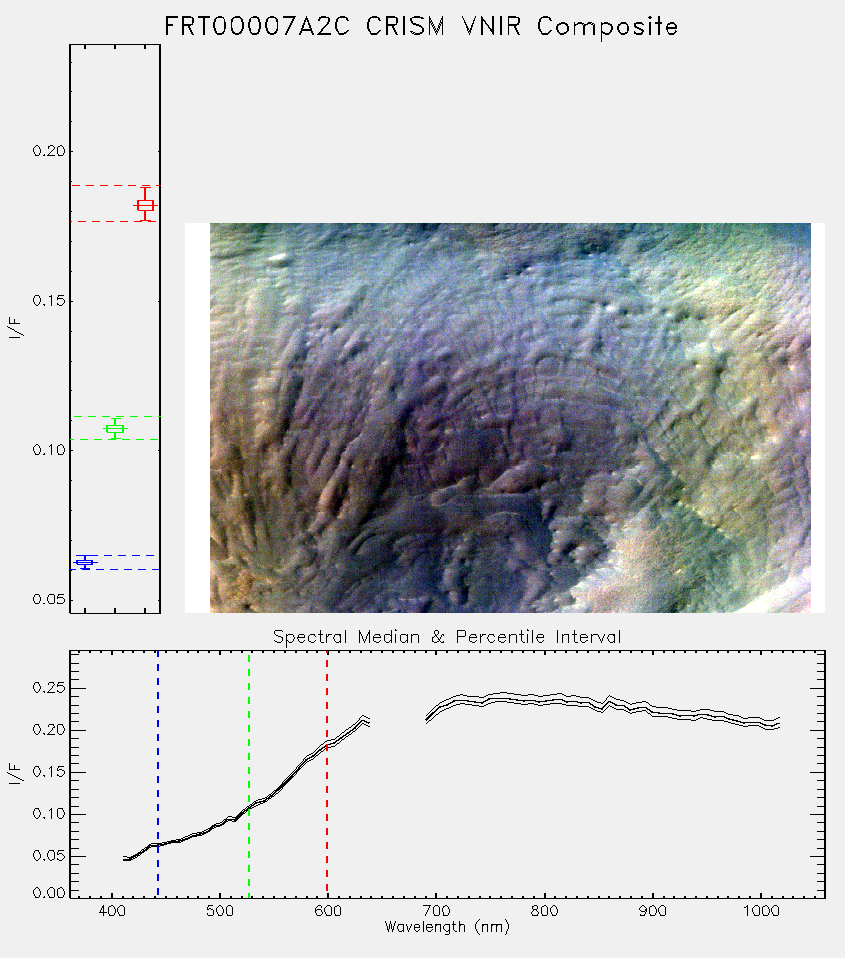Click the 0.15 tick on box plot axis
The height and width of the screenshot is (958, 845).
[x=48, y=301]
